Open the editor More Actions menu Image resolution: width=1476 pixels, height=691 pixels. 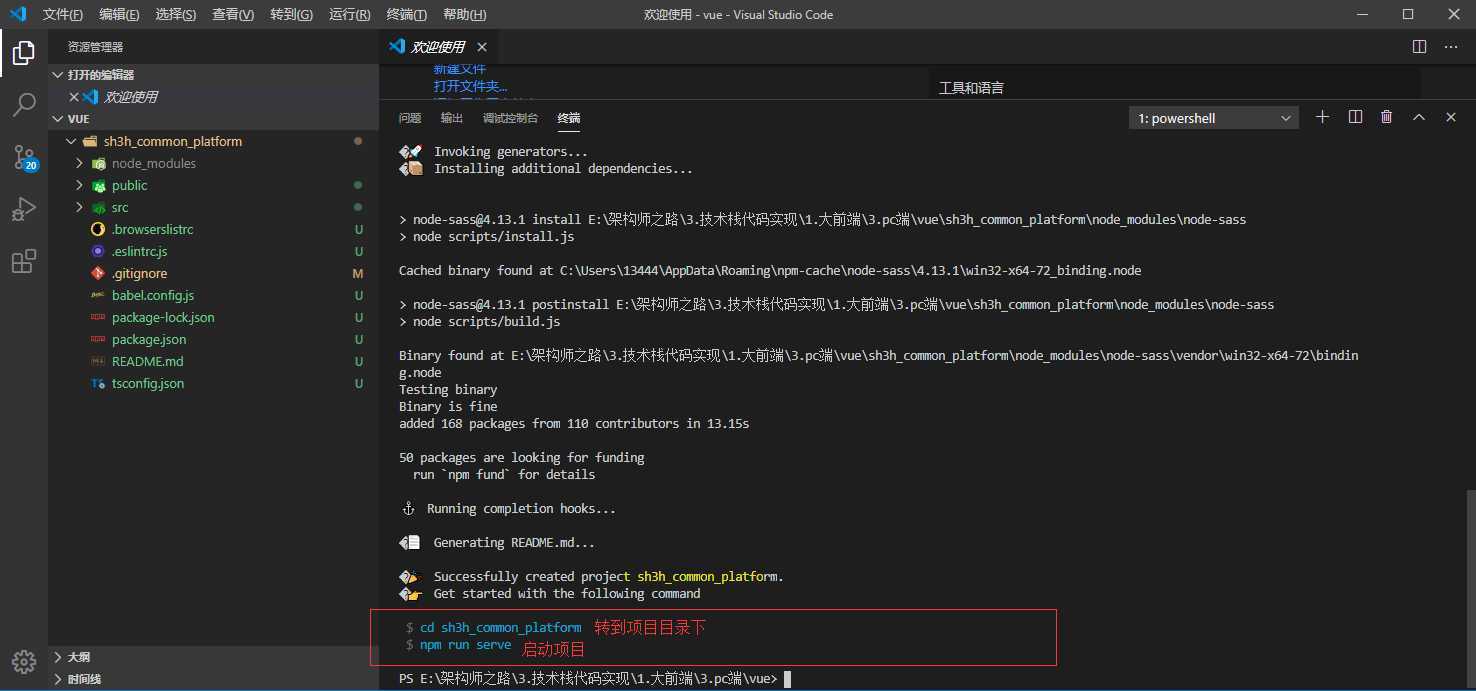click(1451, 47)
